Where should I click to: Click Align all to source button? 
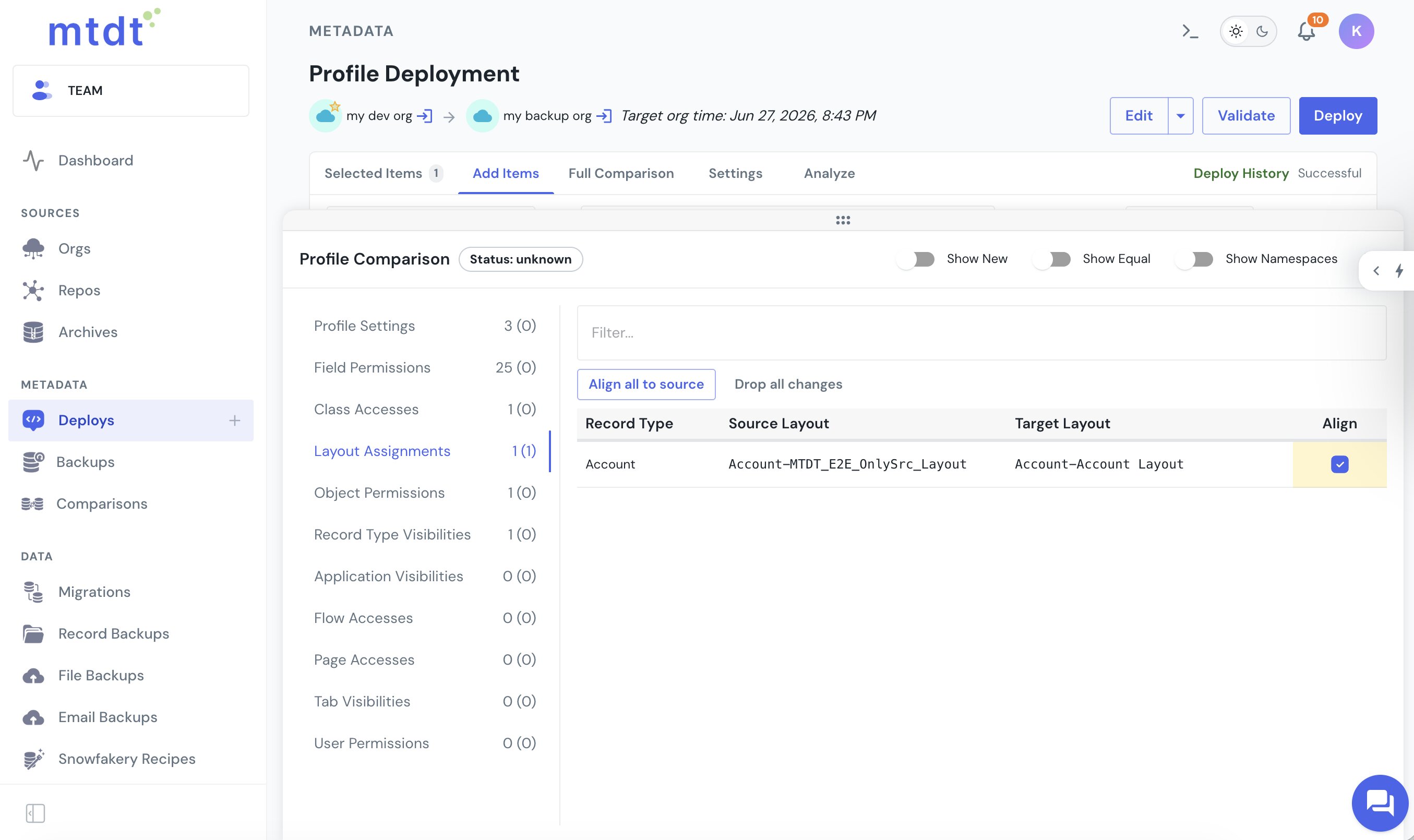[x=646, y=385]
